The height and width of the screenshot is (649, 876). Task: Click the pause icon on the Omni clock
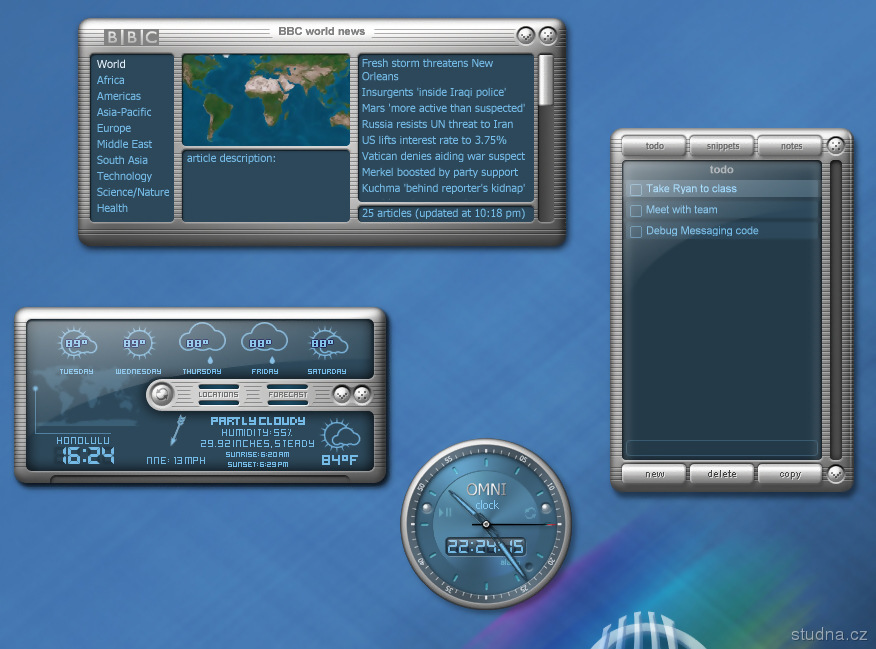click(x=447, y=512)
